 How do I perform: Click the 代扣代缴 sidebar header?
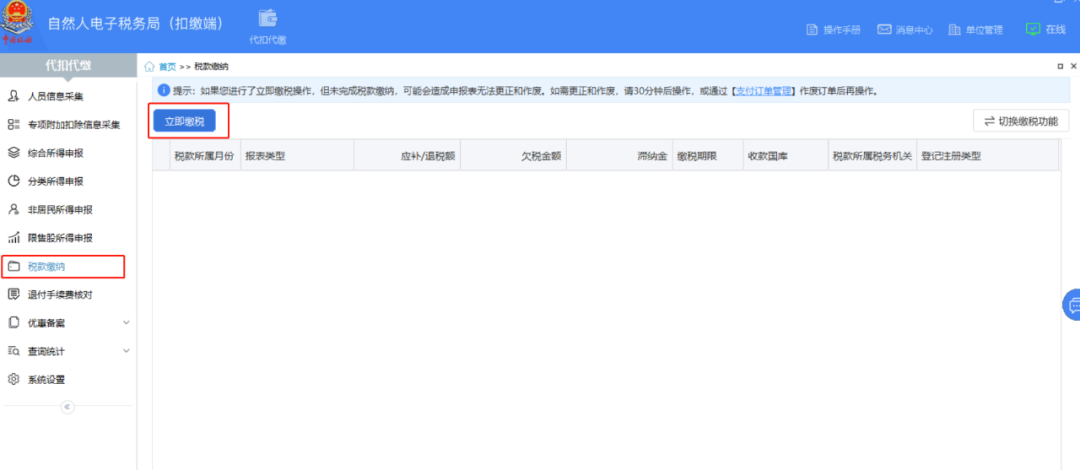[68, 65]
